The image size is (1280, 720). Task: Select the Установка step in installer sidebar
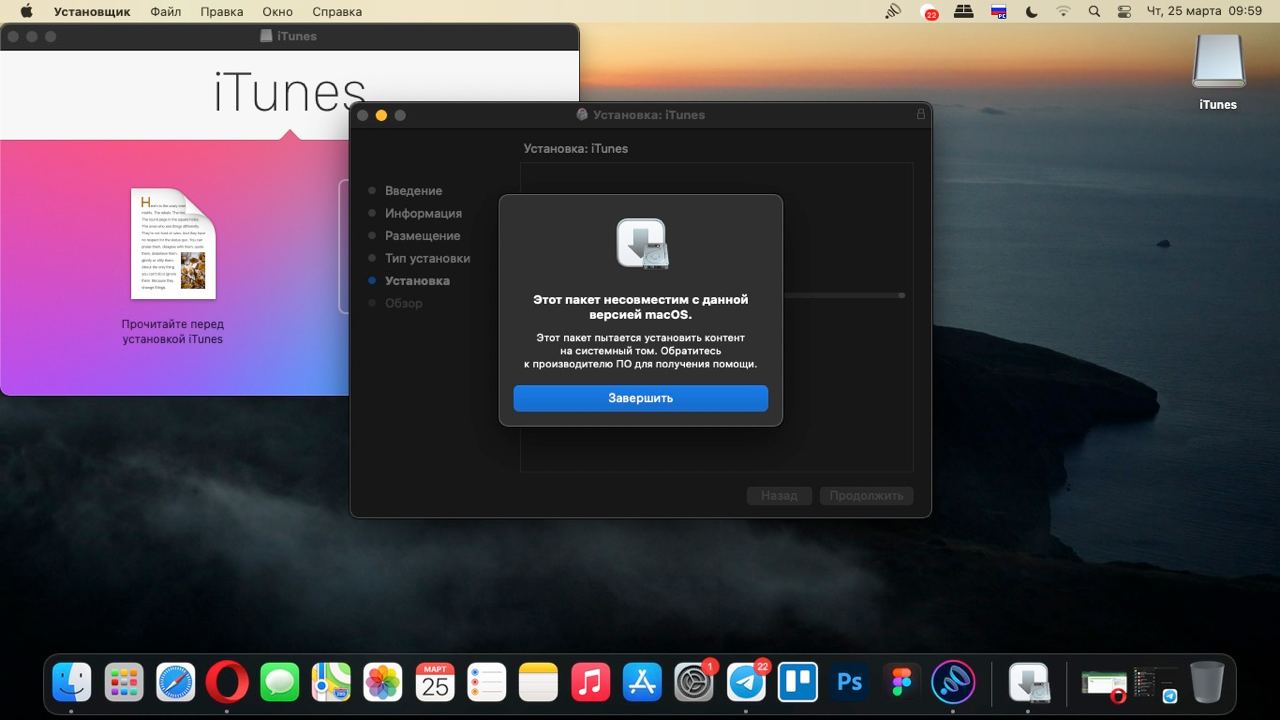(417, 281)
